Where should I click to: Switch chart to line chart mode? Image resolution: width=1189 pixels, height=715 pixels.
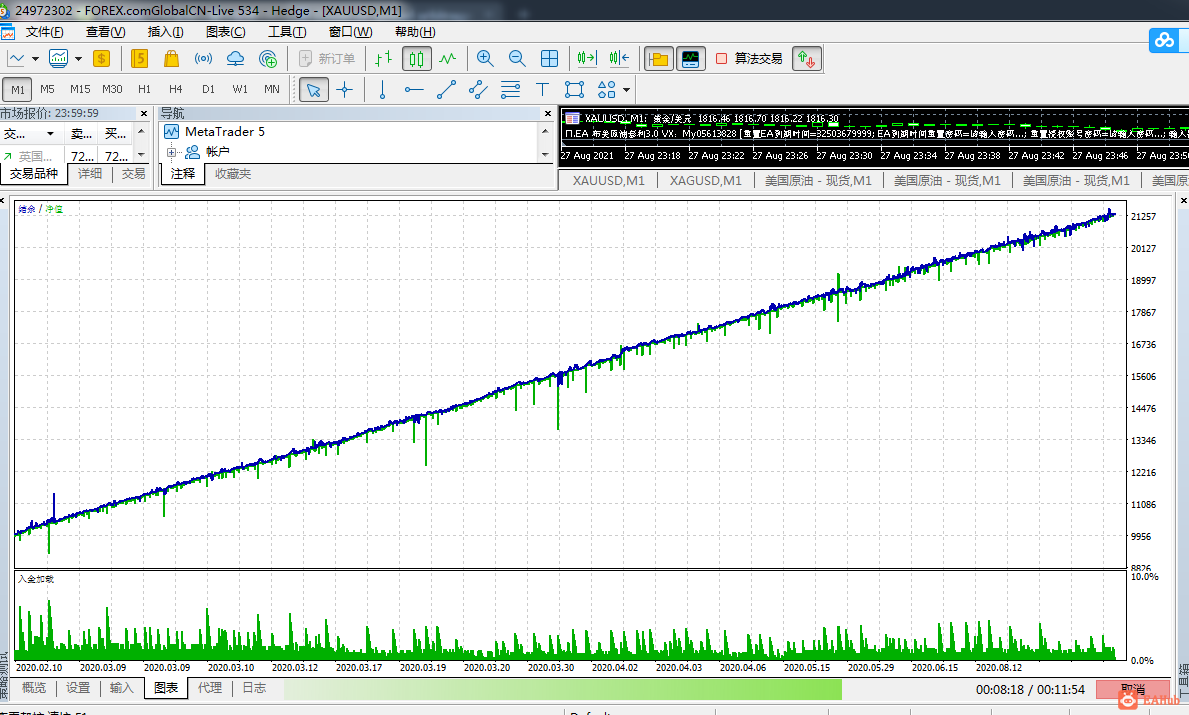tap(448, 59)
